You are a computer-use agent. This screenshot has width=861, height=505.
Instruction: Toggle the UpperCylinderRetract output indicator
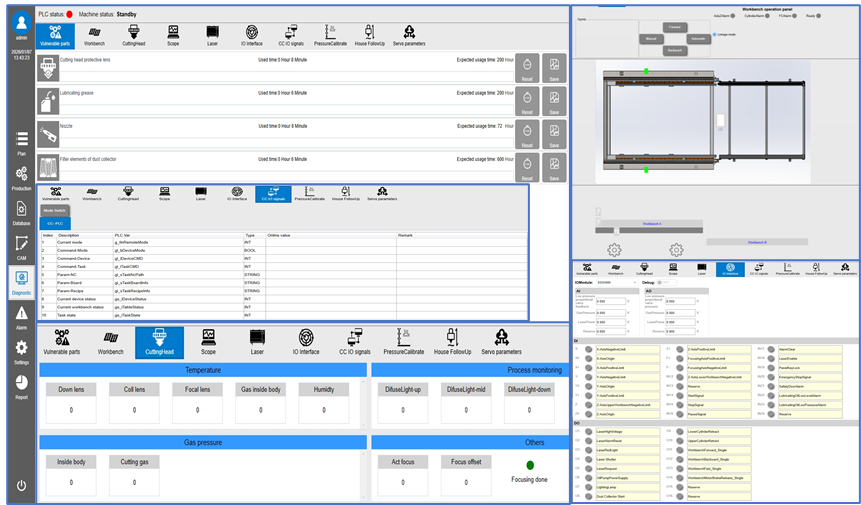tap(680, 441)
